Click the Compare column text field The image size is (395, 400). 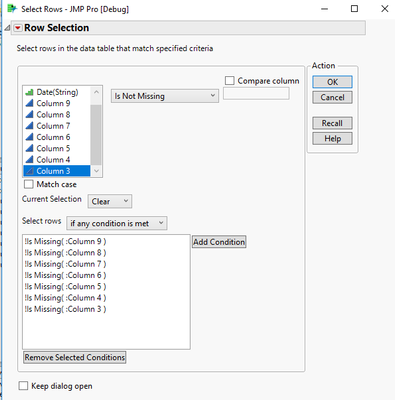tap(256, 94)
